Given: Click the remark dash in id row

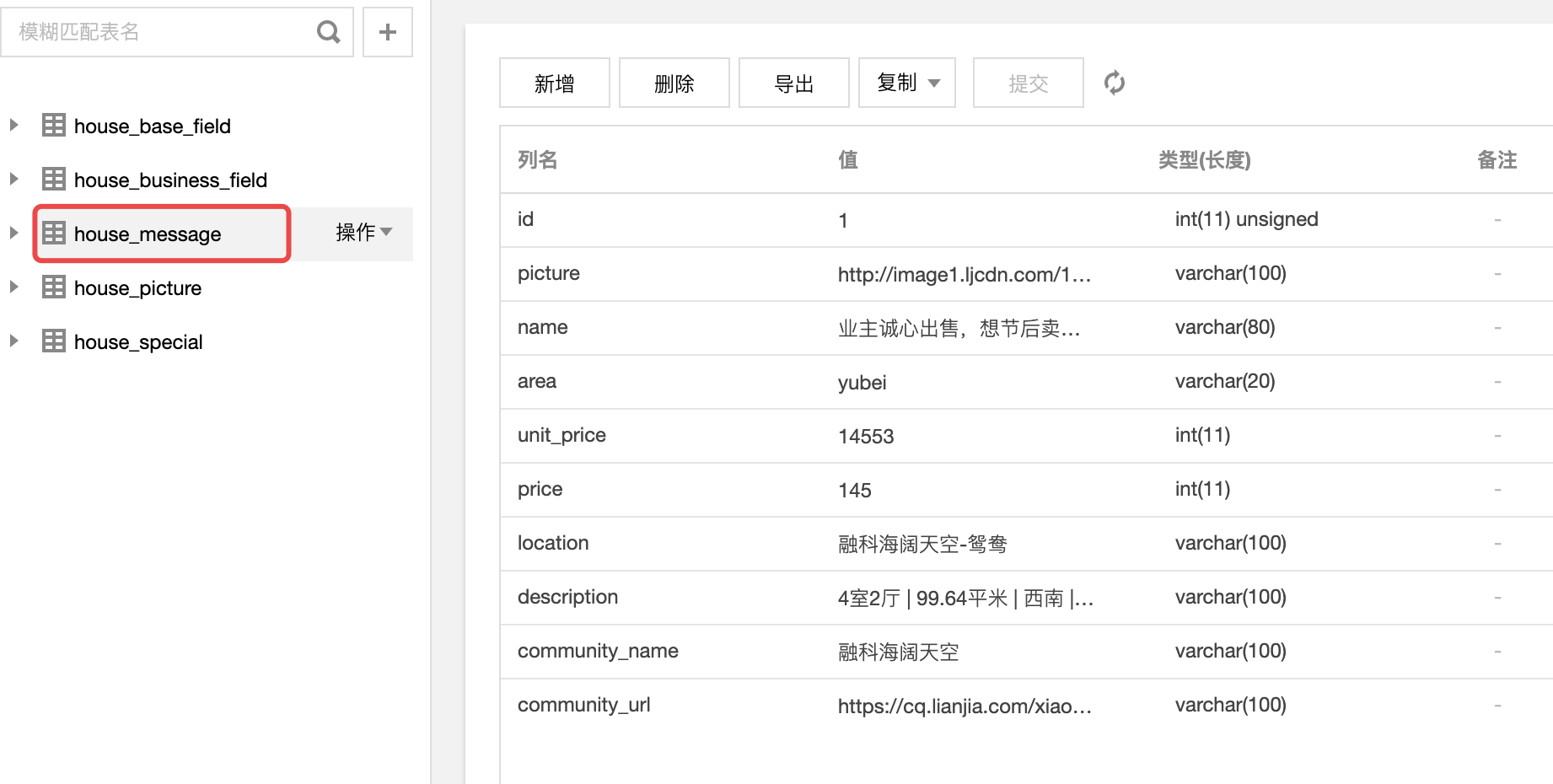Looking at the screenshot, I should coord(1497,220).
